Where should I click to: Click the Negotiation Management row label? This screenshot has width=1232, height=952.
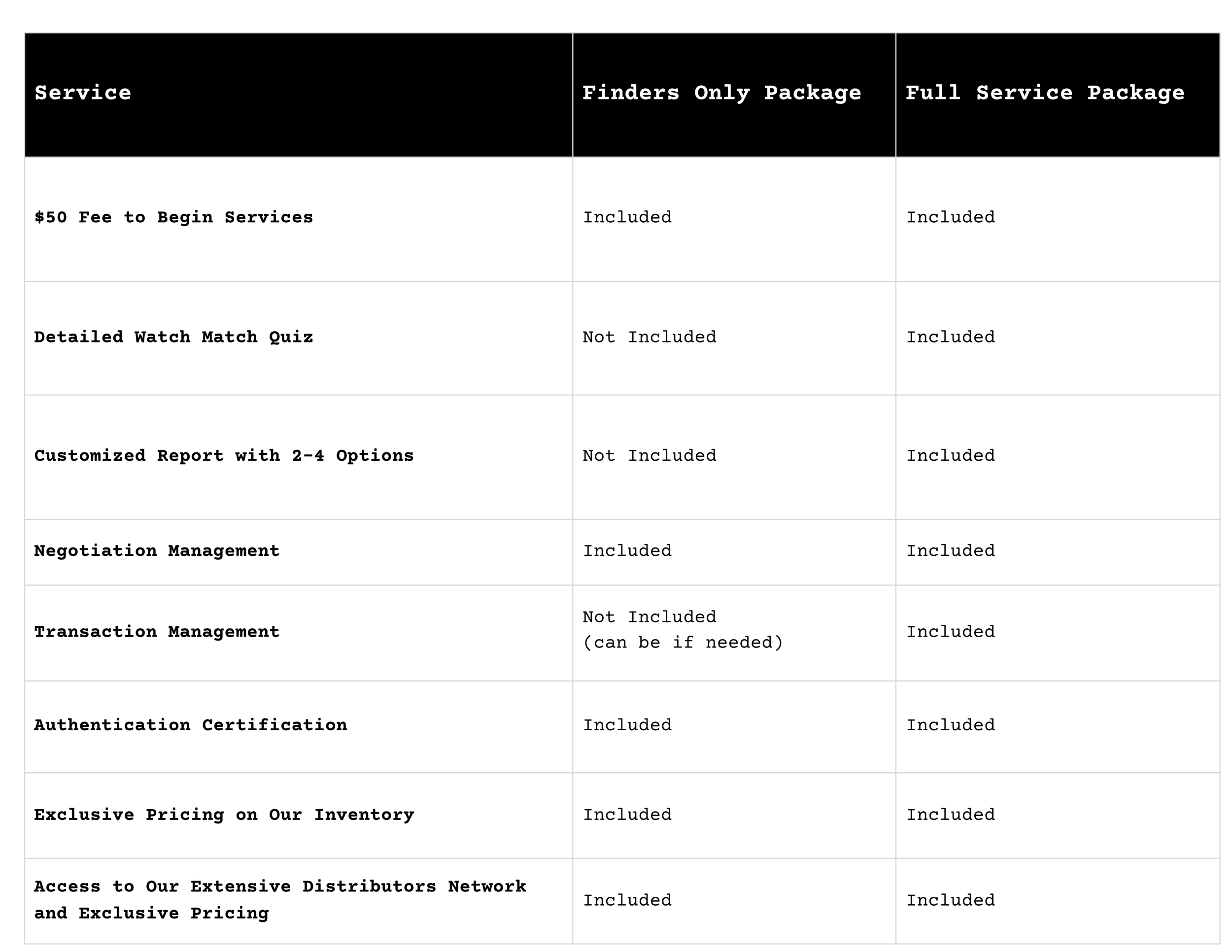pos(157,550)
